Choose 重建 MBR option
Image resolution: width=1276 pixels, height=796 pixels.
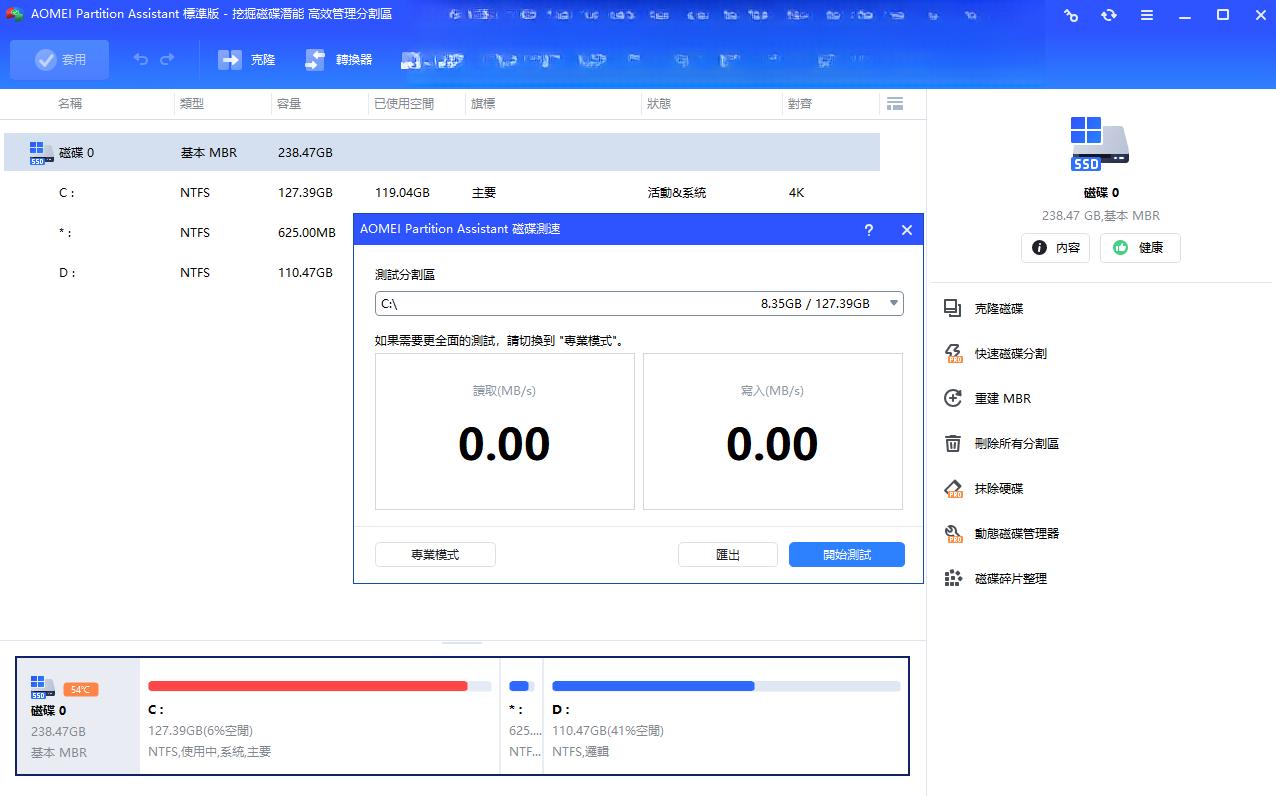tap(1003, 399)
